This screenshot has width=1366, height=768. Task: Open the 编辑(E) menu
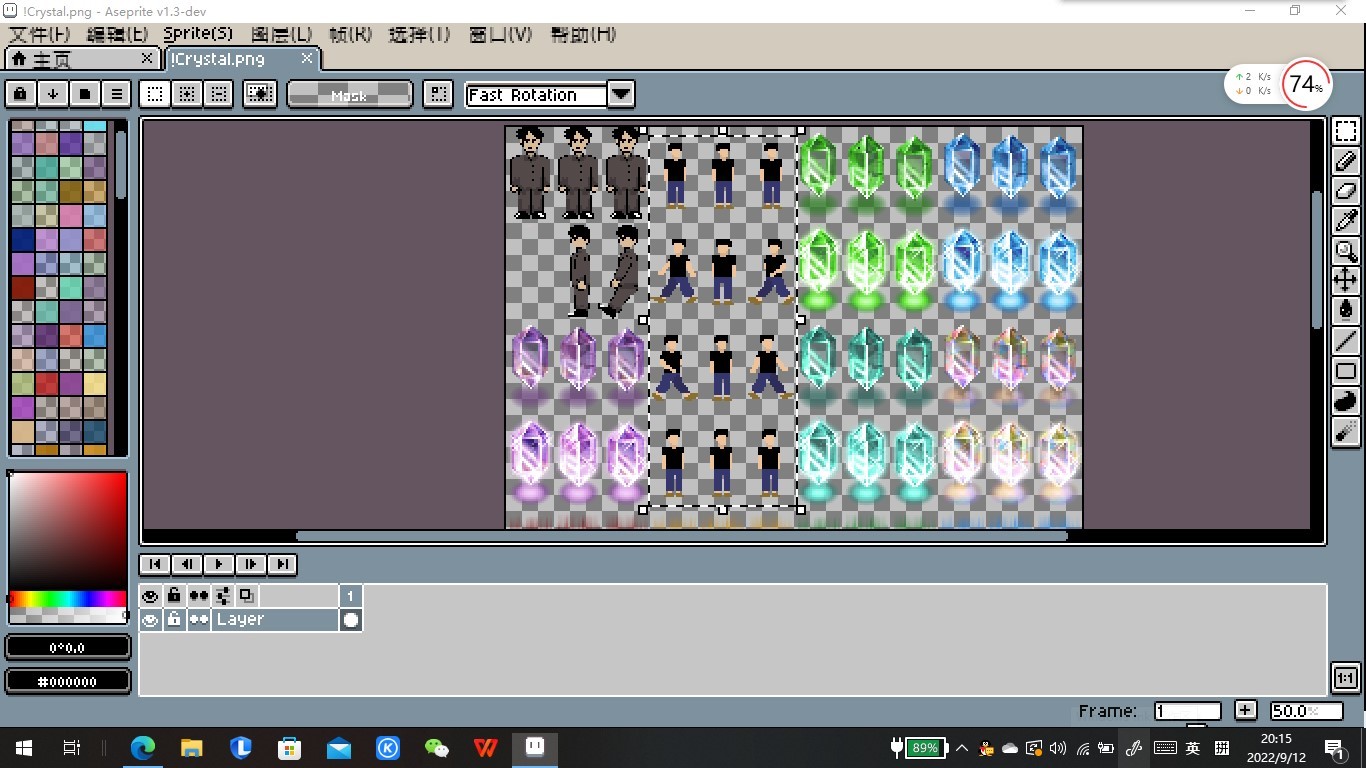[x=118, y=34]
